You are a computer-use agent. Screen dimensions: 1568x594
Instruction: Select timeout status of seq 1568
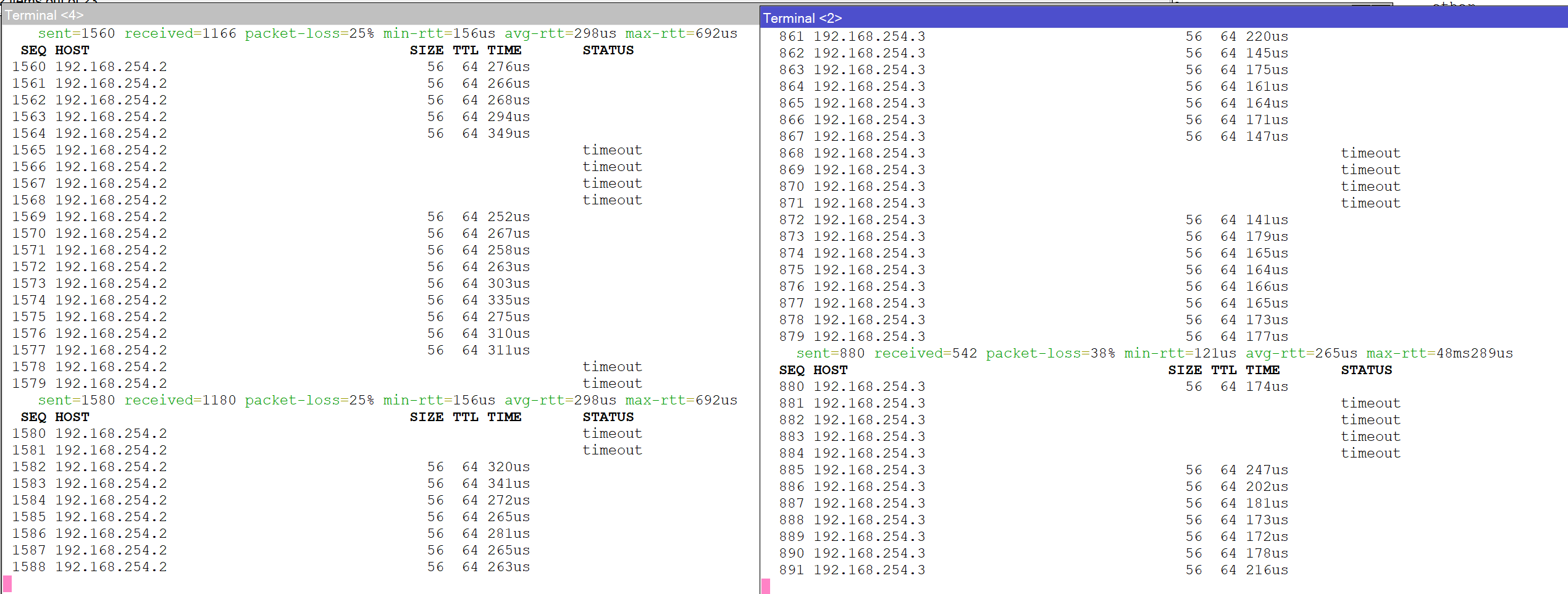click(x=613, y=200)
